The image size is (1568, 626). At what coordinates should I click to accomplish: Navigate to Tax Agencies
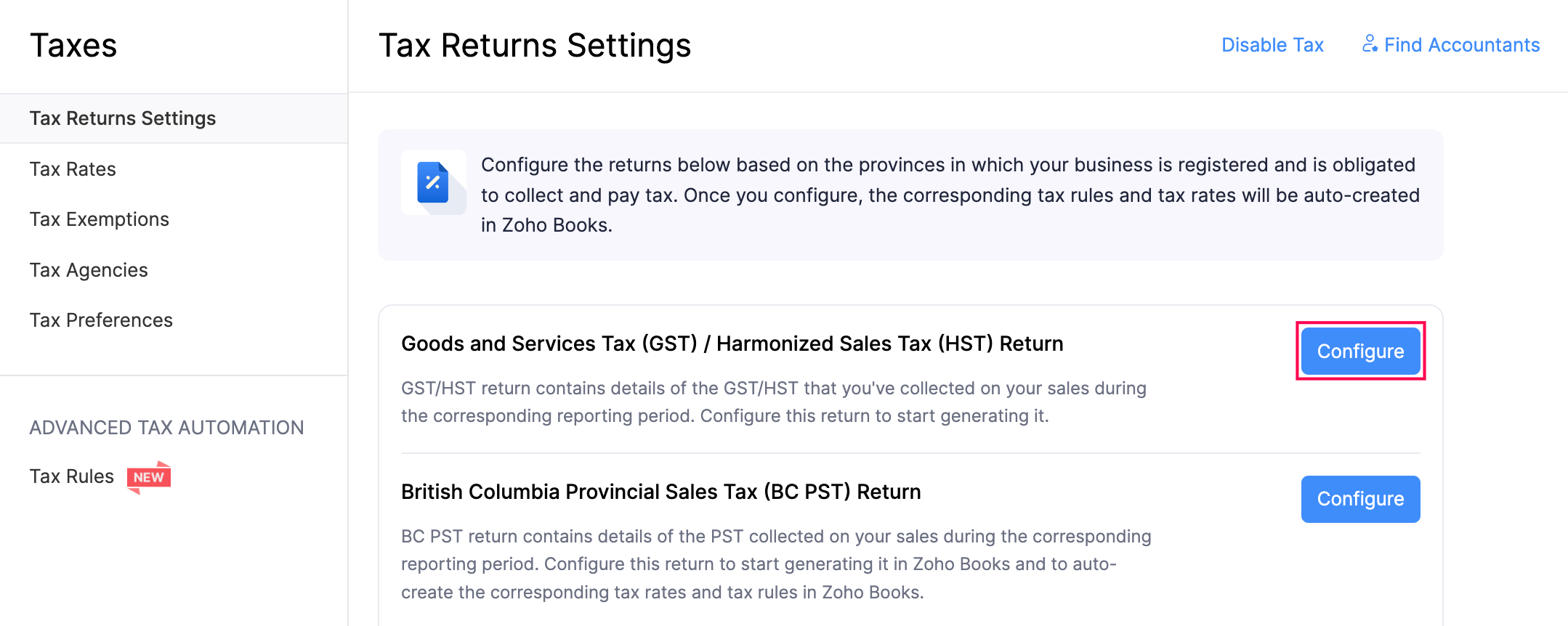(89, 269)
